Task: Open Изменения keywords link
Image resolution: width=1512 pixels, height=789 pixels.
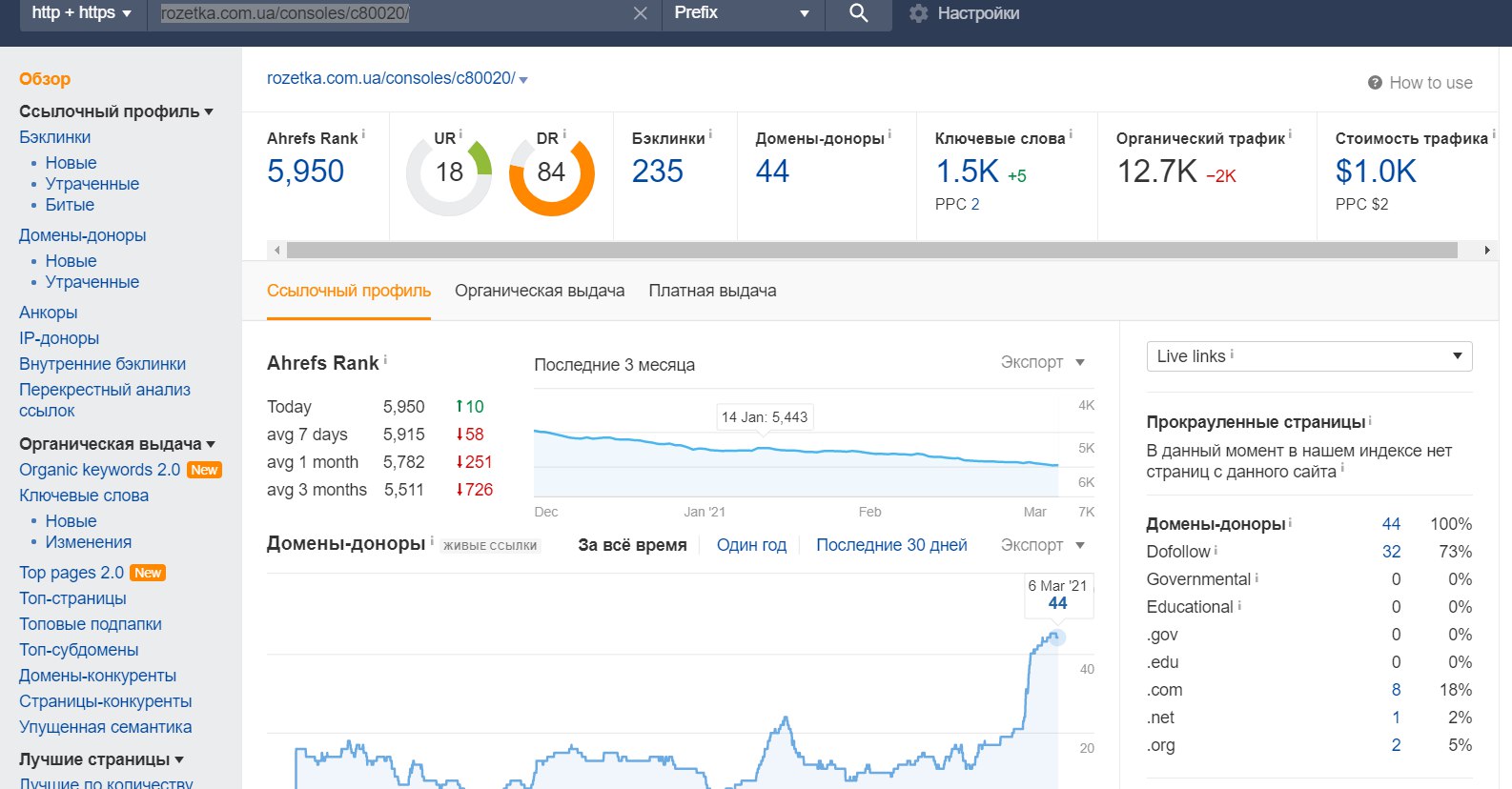Action: 88,542
